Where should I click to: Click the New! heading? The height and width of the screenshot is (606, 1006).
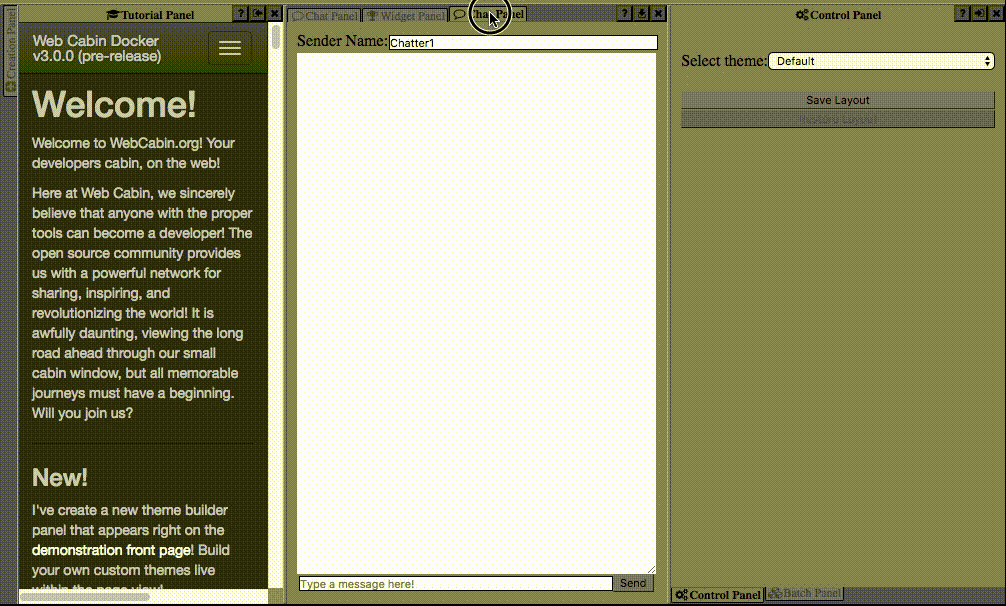[x=60, y=477]
